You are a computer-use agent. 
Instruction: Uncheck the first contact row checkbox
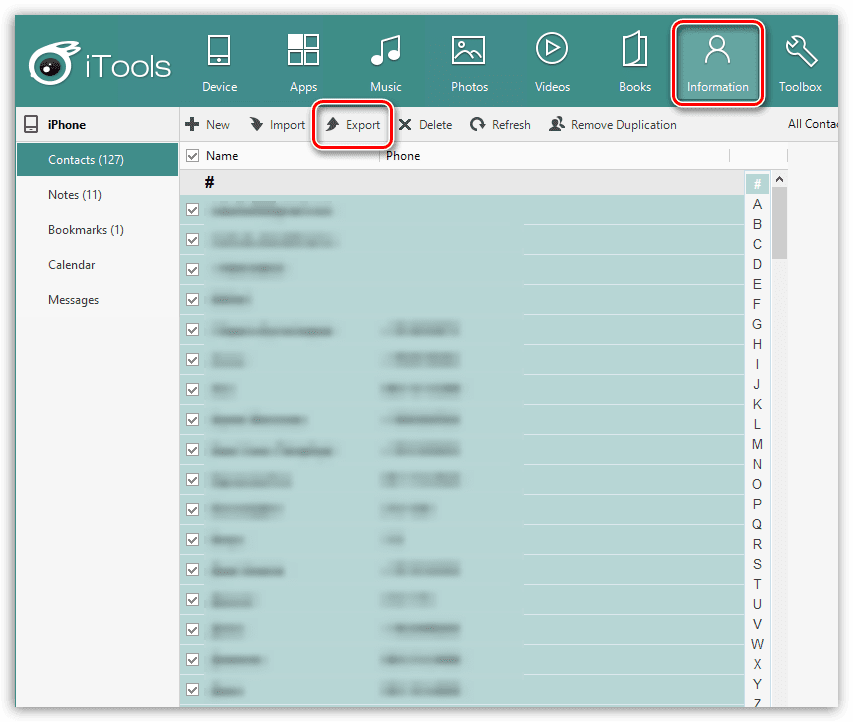(193, 209)
